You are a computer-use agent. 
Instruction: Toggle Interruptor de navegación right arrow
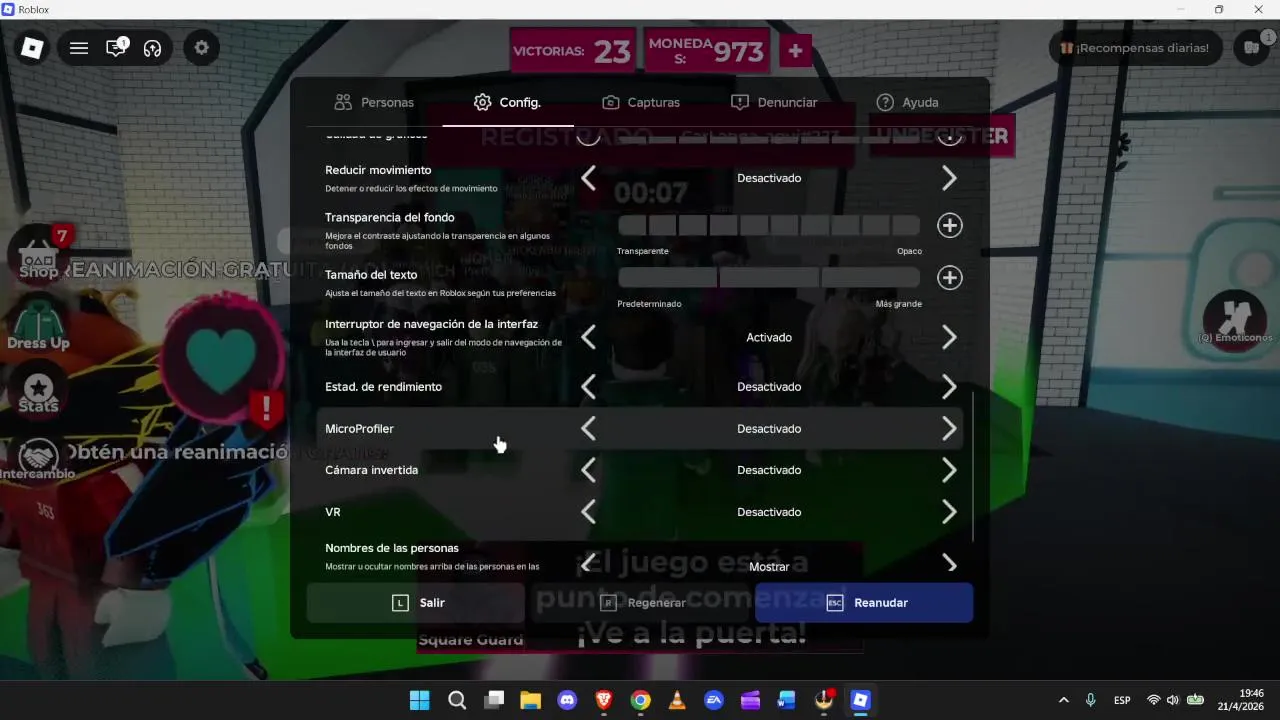coord(949,337)
